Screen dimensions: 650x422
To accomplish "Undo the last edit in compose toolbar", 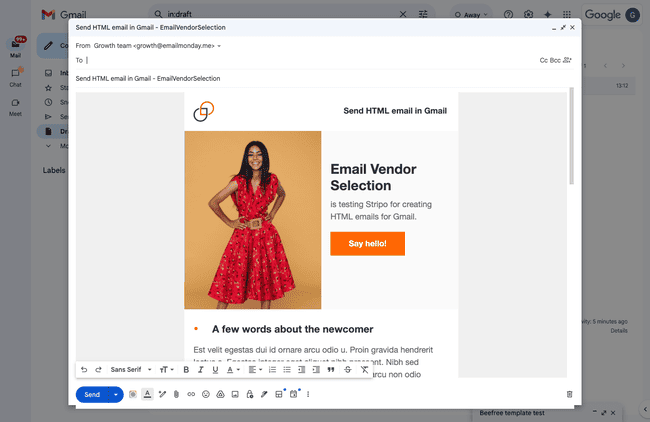I will 84,369.
